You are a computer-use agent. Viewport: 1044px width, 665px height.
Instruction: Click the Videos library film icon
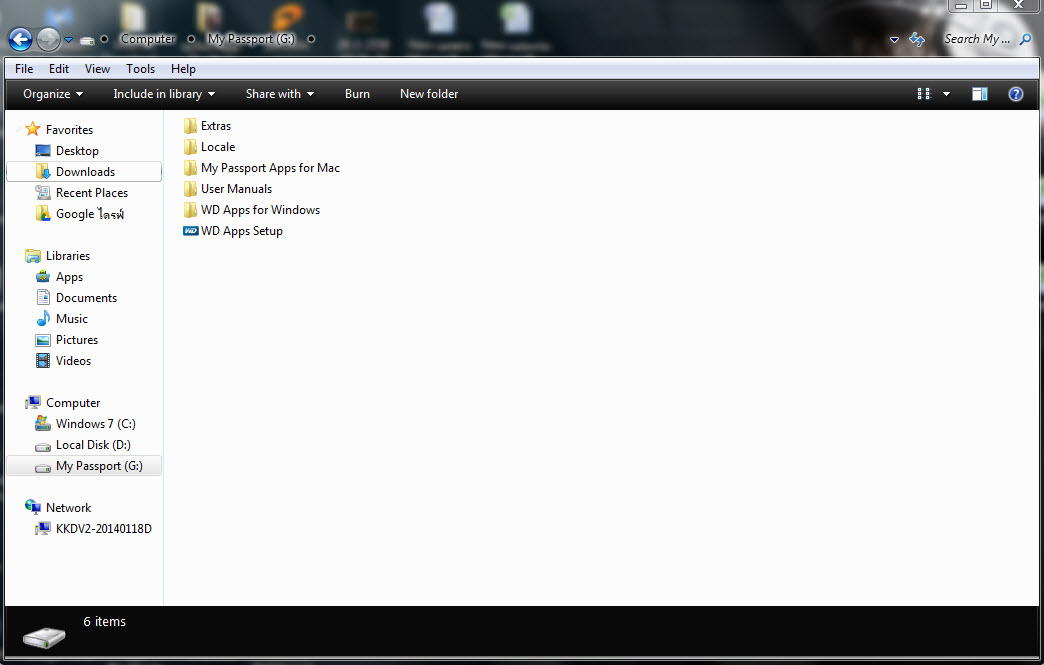43,361
